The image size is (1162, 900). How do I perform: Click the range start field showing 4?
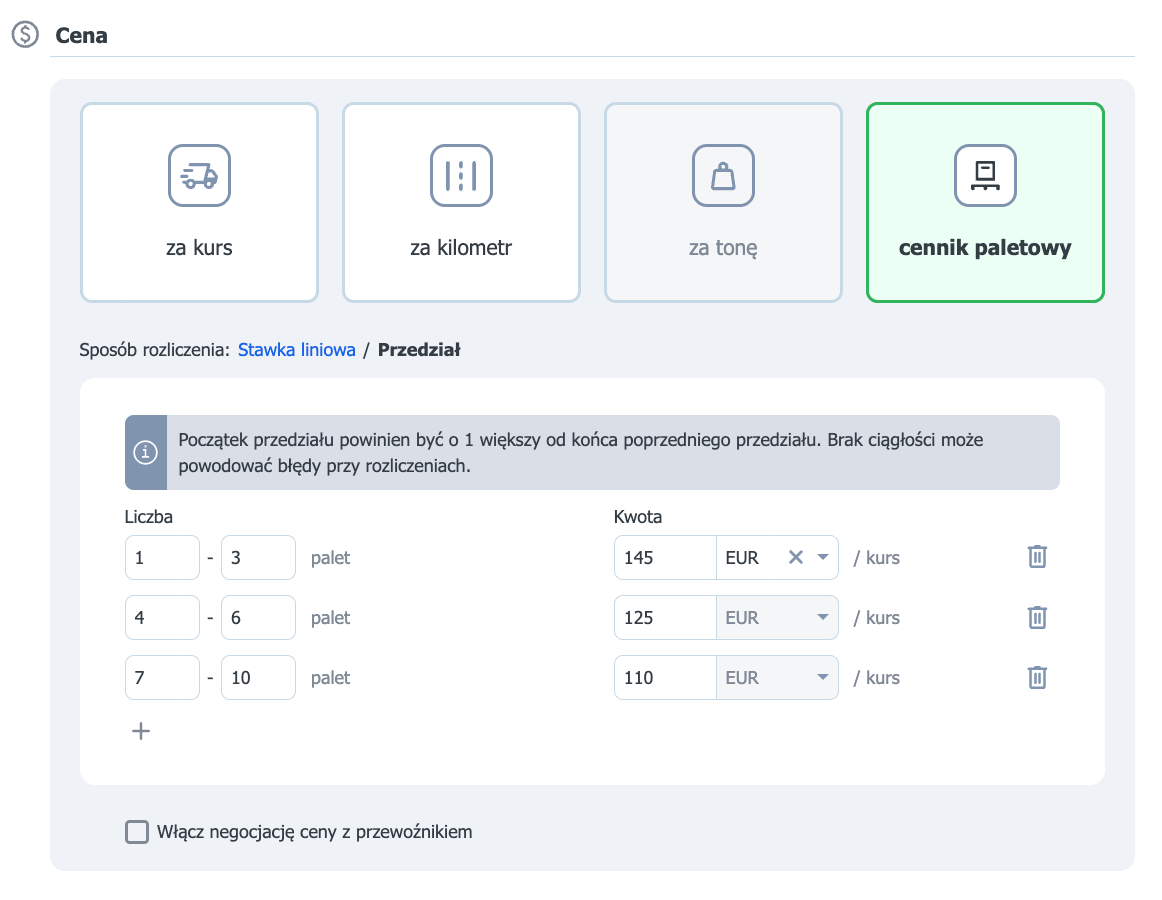[x=162, y=618]
